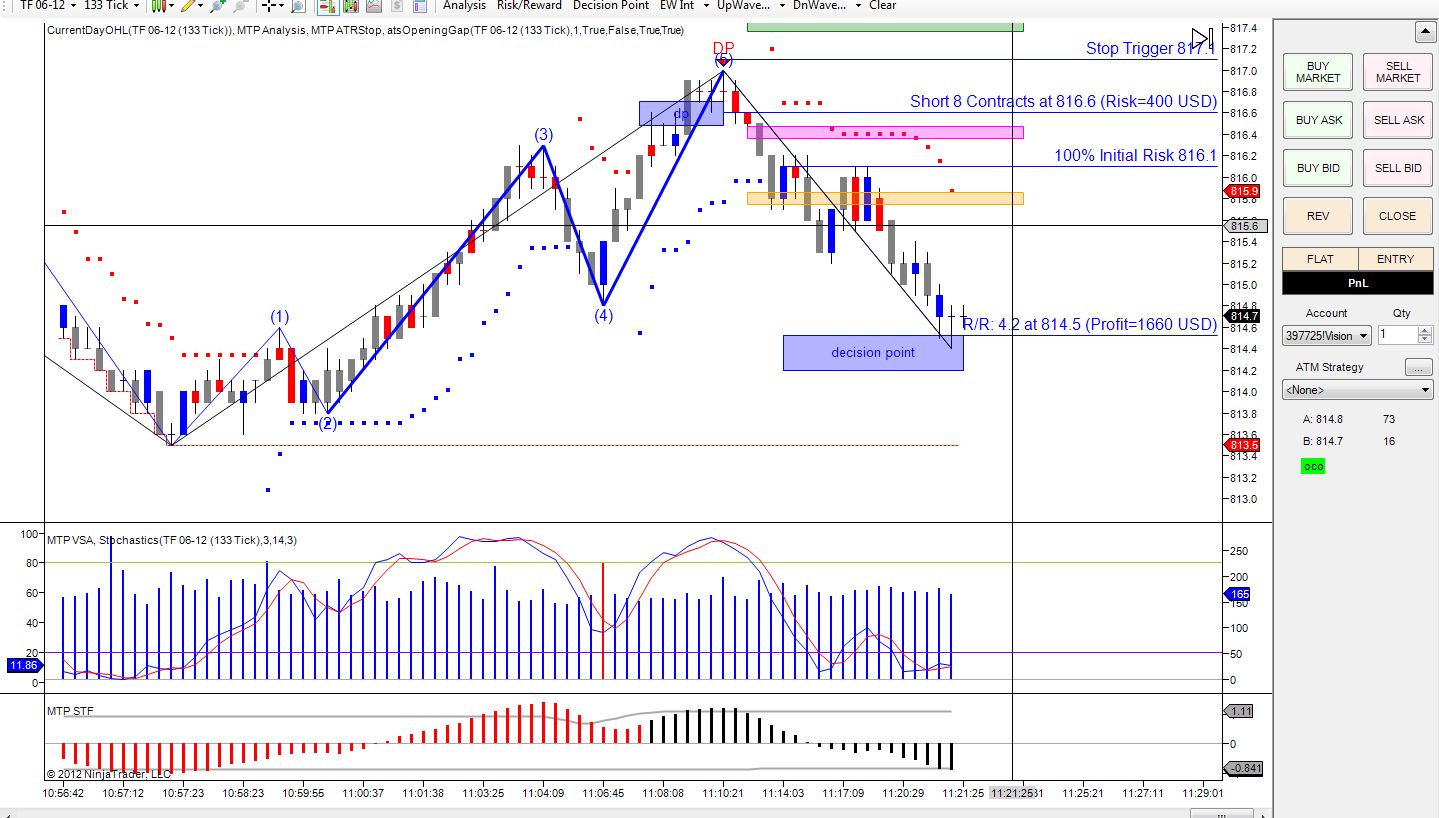Viewport: 1439px width, 818px height.
Task: Open the UpWave dropdown
Action: pyautogui.click(x=749, y=5)
